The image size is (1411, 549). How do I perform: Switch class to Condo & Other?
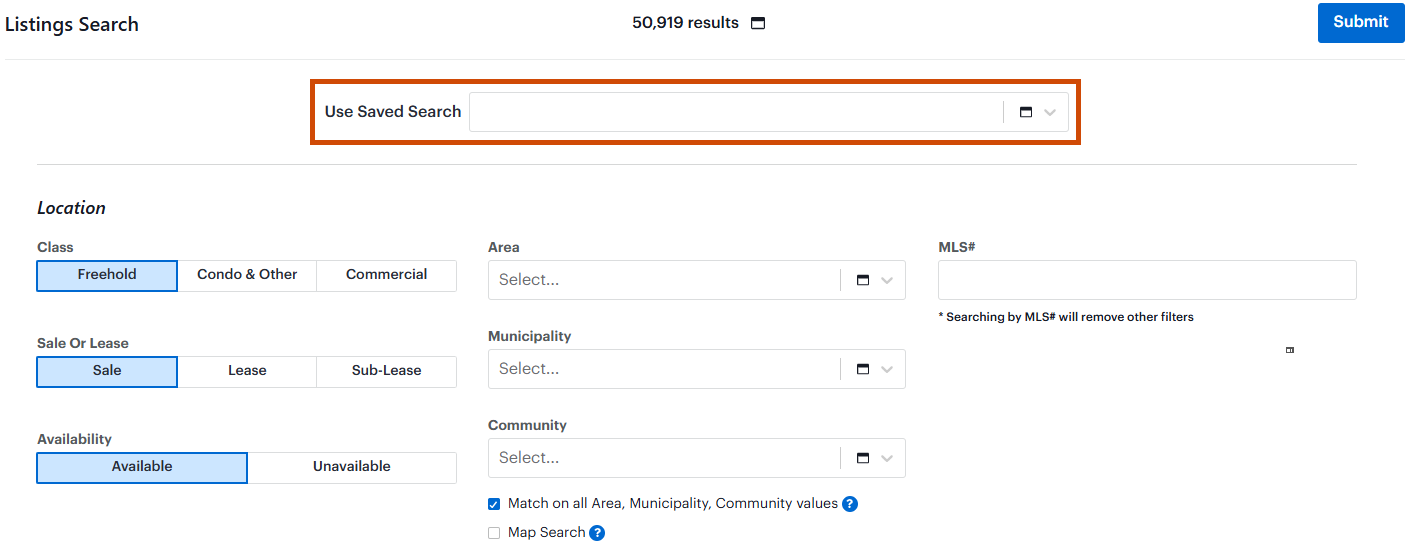point(247,275)
